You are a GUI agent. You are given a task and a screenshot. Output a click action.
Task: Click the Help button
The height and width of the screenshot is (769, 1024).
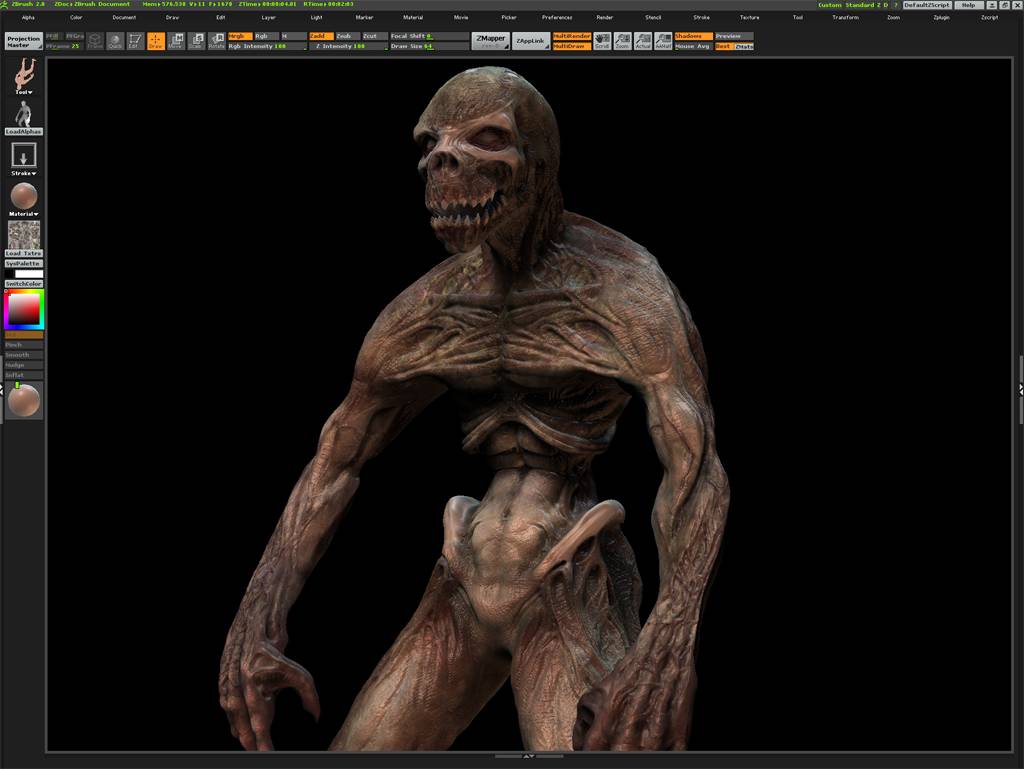[968, 5]
